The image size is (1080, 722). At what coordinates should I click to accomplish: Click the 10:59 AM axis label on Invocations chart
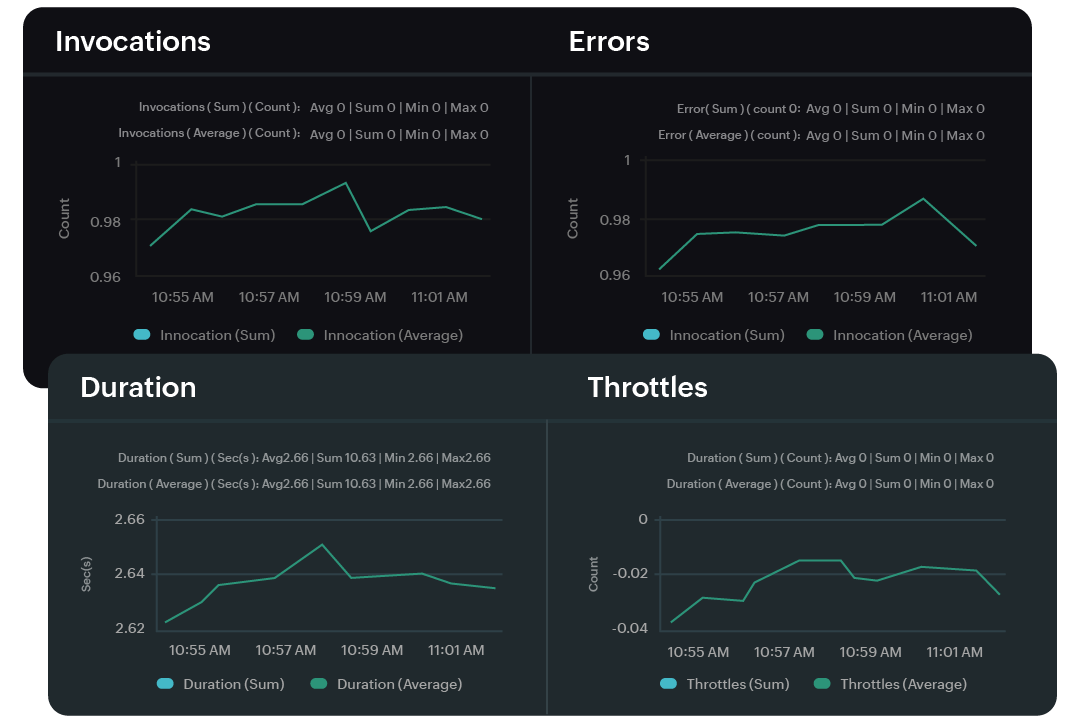coord(354,297)
